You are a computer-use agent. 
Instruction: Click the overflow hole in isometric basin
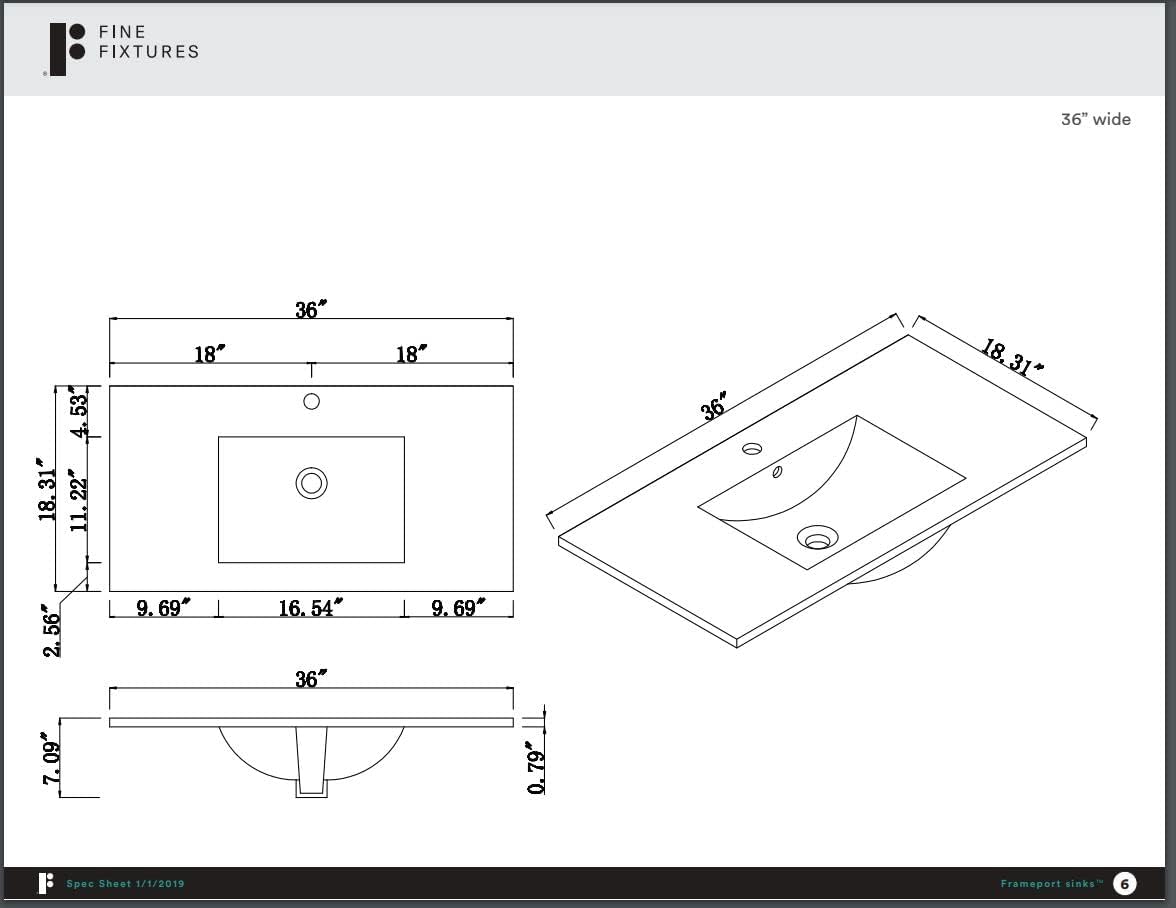point(778,472)
